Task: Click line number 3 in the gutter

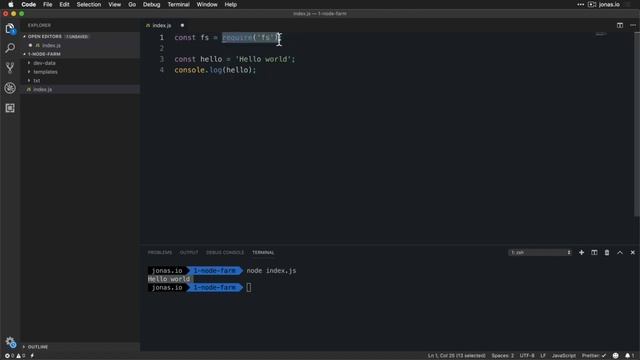Action: pos(162,59)
